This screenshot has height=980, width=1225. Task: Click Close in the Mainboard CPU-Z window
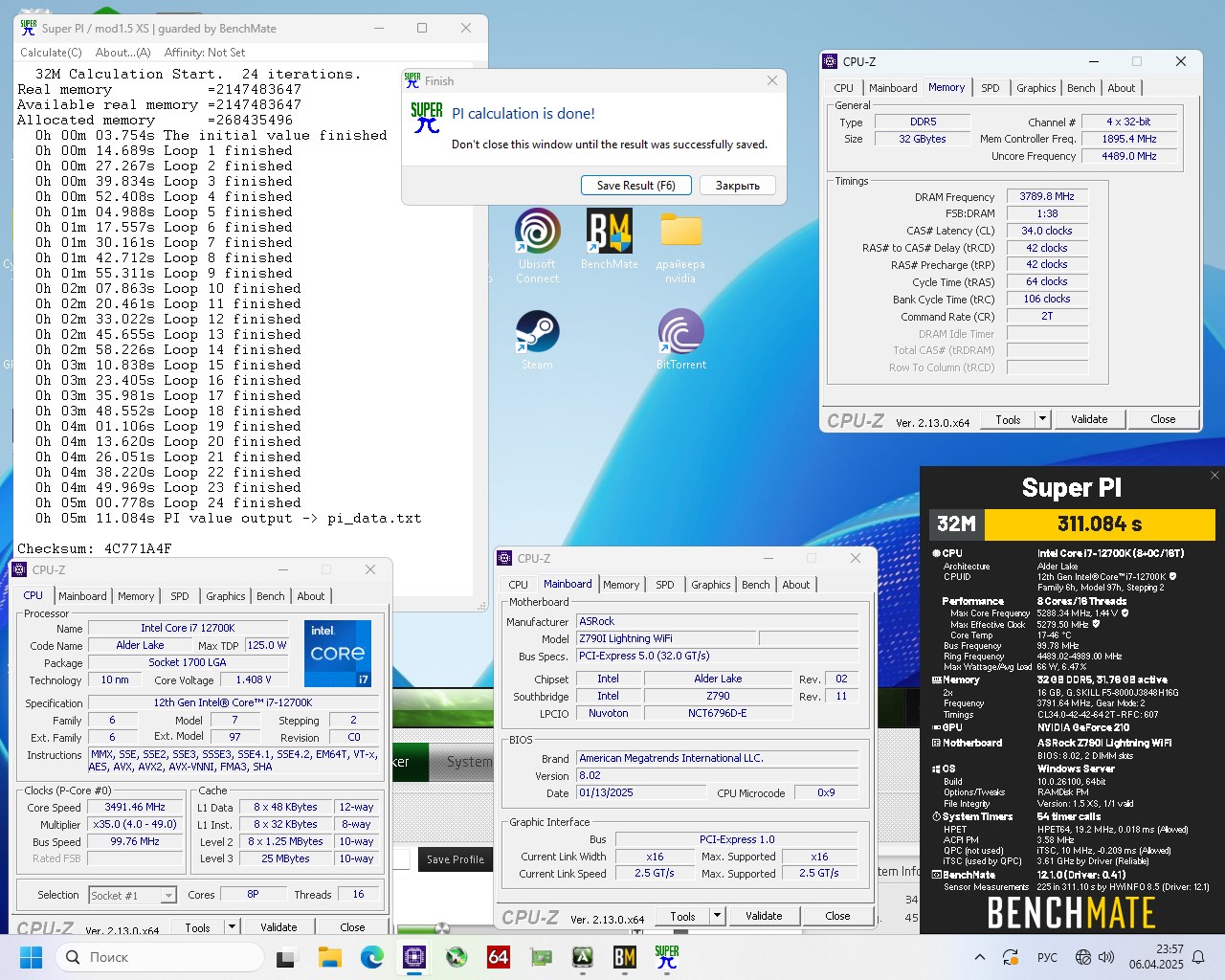837,916
